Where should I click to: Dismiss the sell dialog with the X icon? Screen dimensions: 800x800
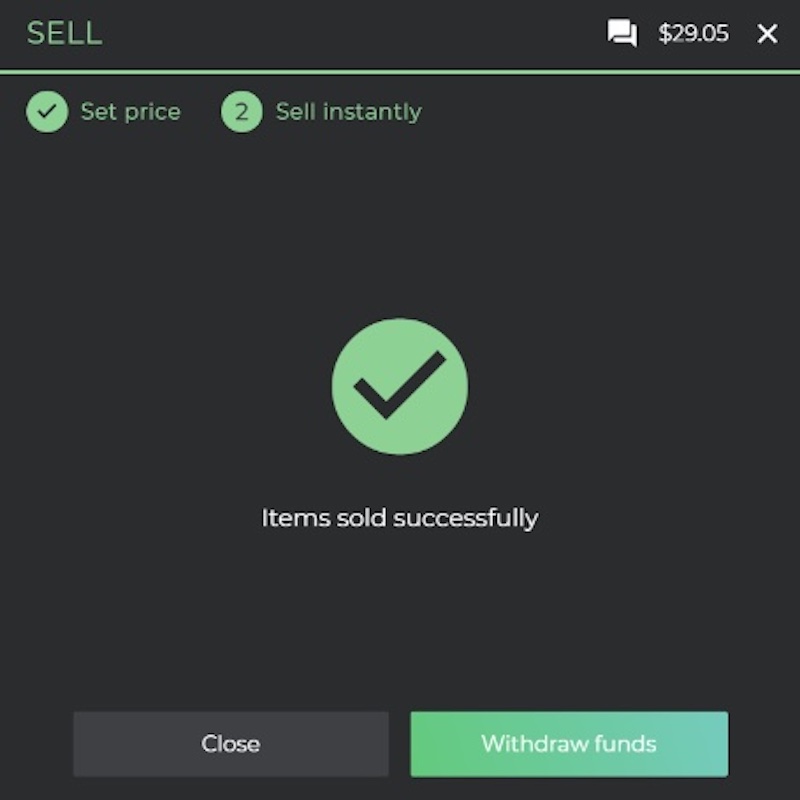pyautogui.click(x=767, y=34)
